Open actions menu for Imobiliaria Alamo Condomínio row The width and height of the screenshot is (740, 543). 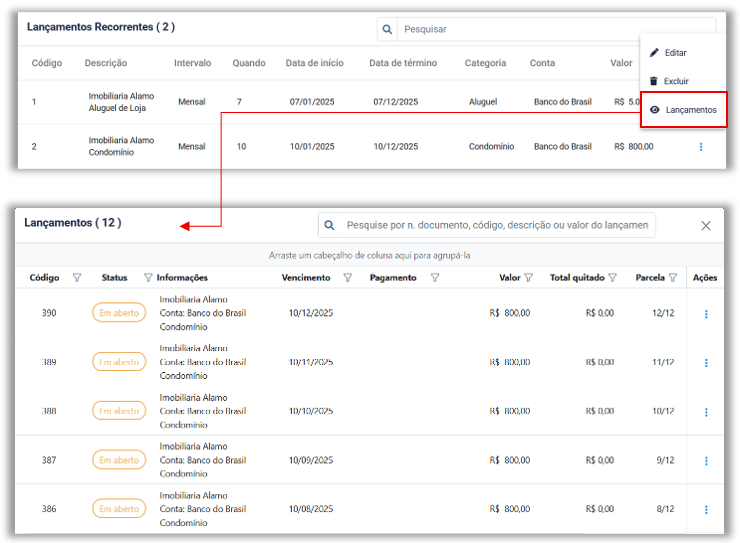click(x=700, y=147)
